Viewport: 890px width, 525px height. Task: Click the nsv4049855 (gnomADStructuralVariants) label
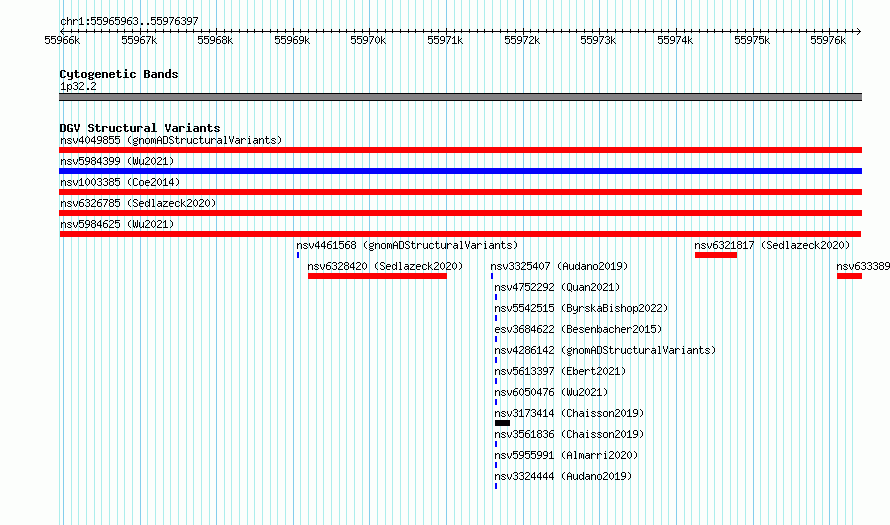(171, 140)
